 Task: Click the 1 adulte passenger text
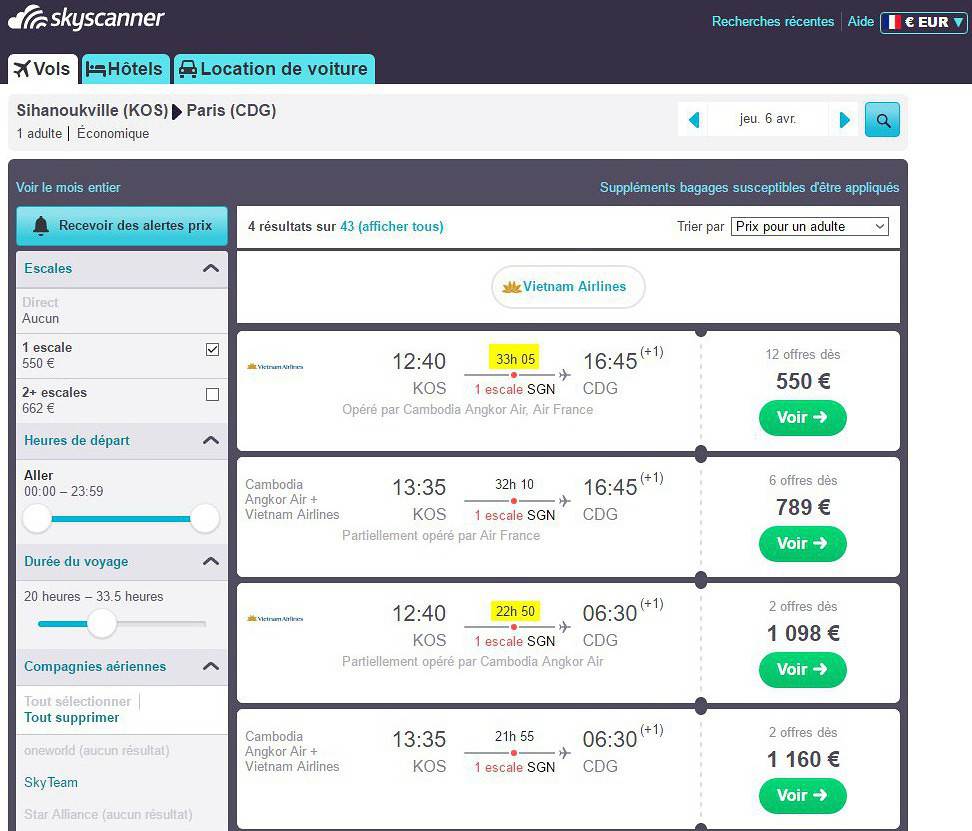tap(39, 134)
